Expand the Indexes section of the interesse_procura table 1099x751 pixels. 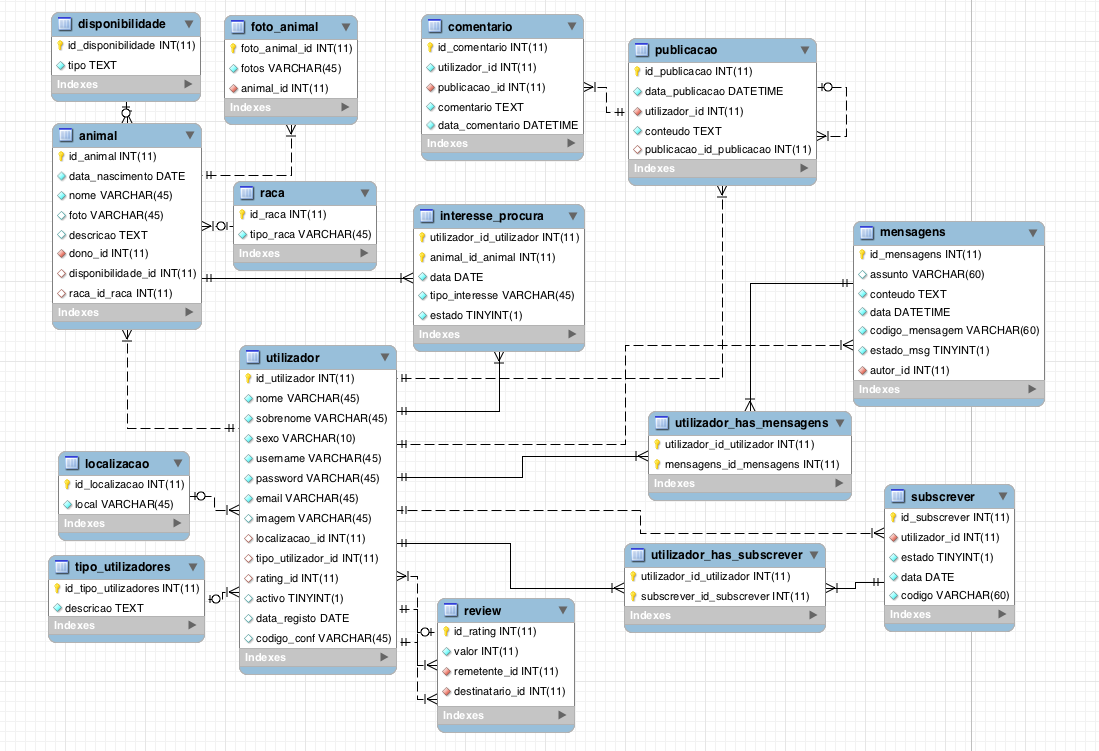pyautogui.click(x=572, y=335)
